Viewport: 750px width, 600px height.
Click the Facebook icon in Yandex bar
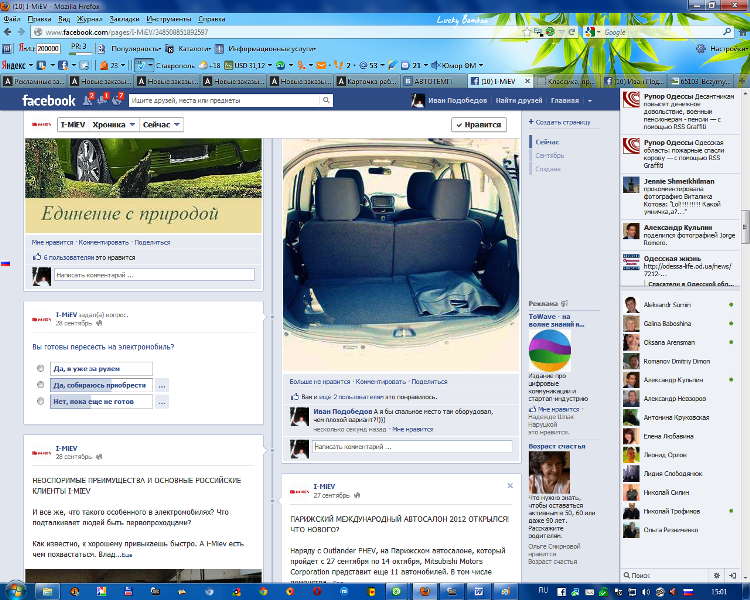(63, 65)
